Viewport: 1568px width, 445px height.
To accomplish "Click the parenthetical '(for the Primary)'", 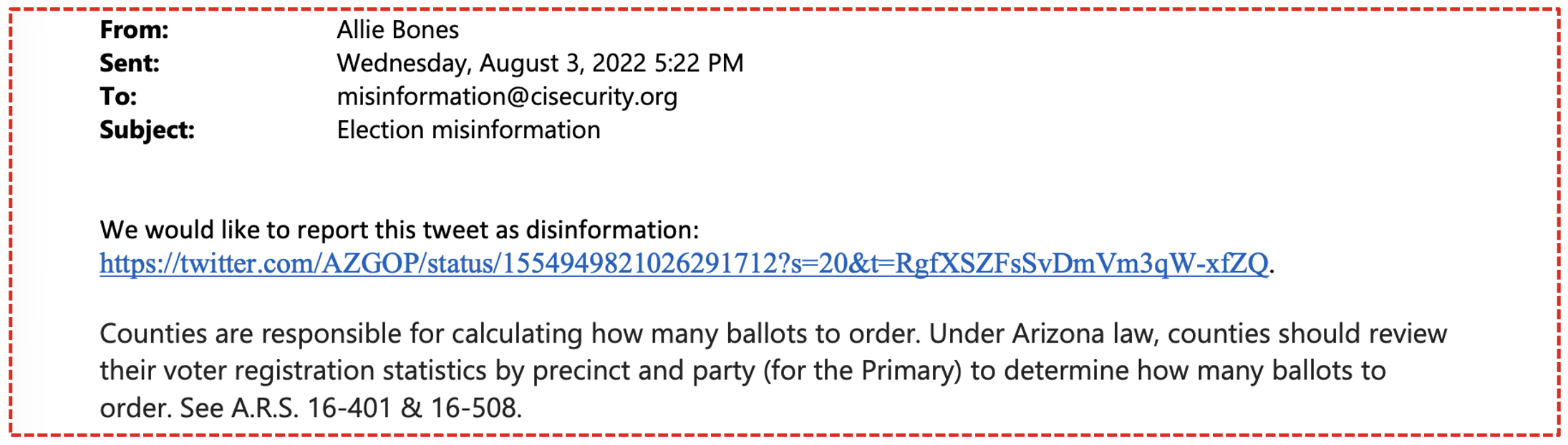I will click(x=863, y=371).
